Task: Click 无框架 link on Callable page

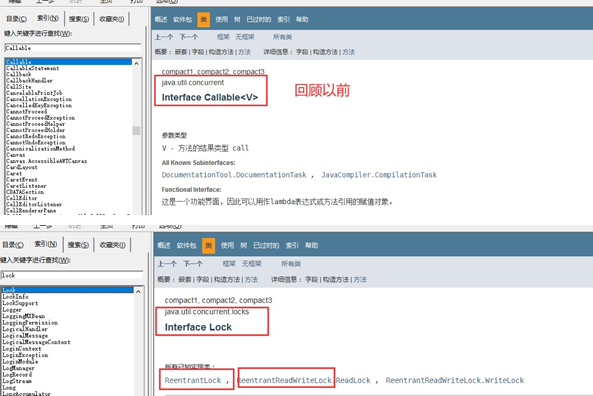Action: point(245,37)
